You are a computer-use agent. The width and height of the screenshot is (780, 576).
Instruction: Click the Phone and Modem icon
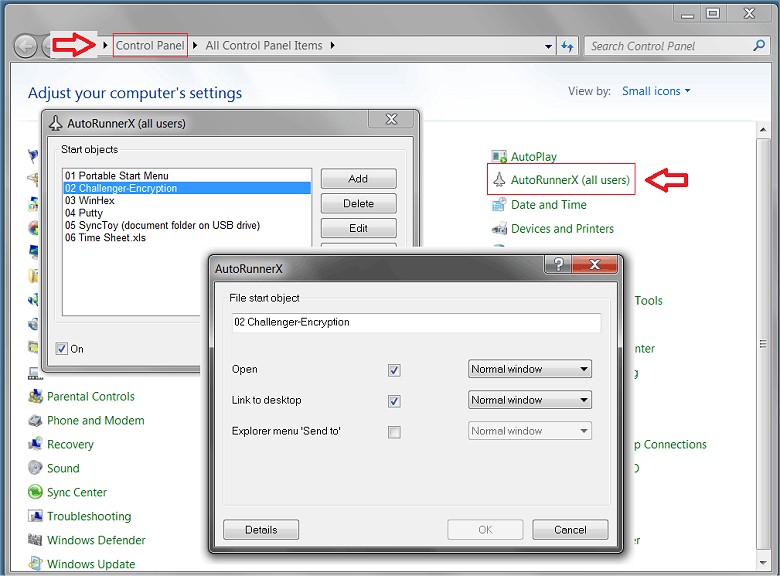pos(35,420)
